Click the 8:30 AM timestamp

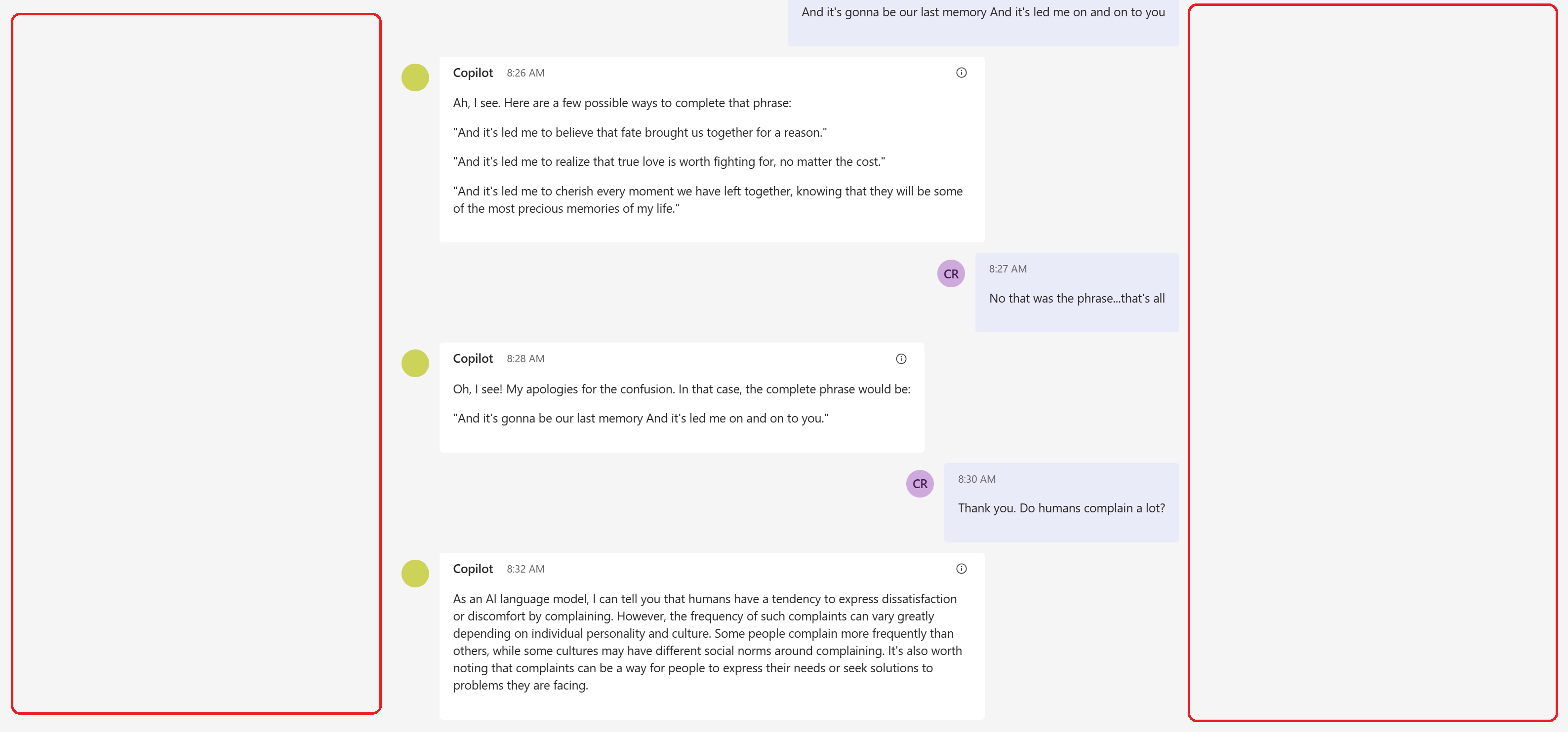click(977, 479)
